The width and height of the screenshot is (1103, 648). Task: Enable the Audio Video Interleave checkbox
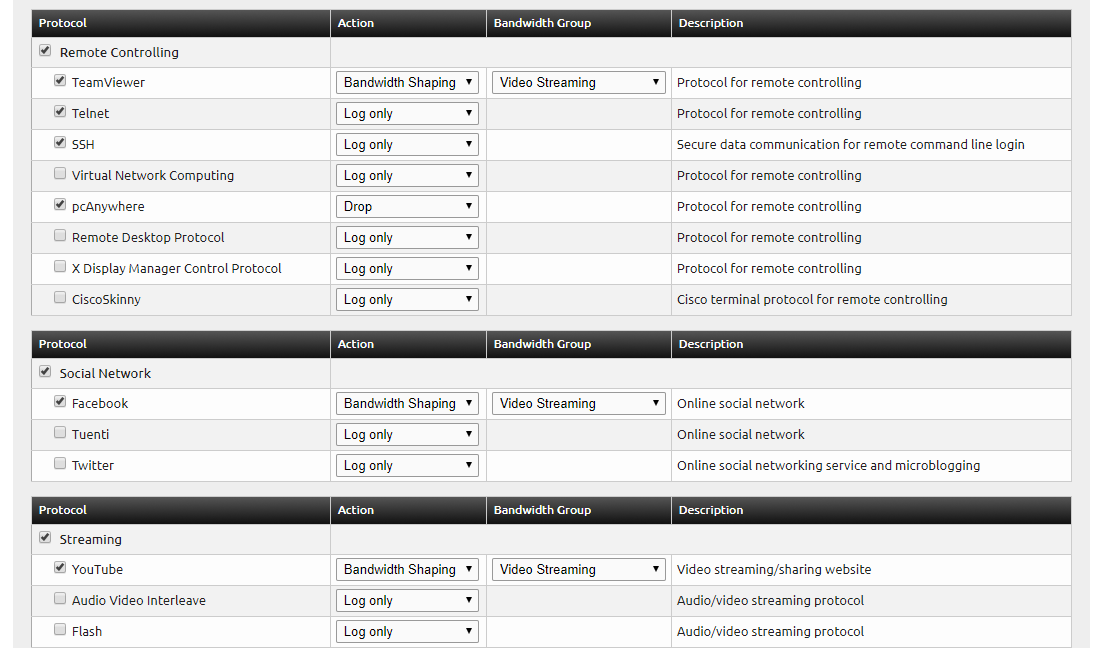point(60,599)
